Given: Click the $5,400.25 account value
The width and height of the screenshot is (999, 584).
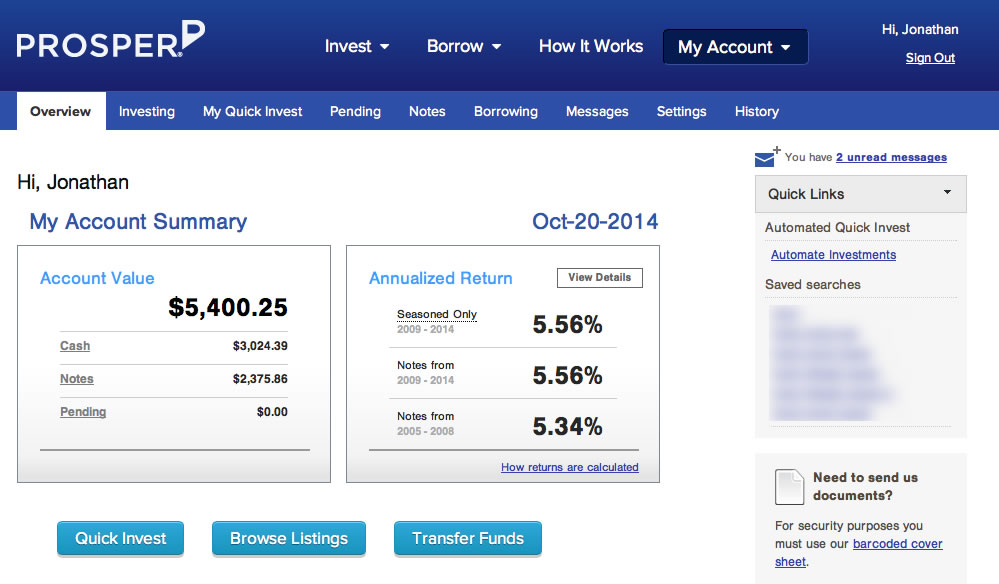Looking at the screenshot, I should click(x=227, y=308).
